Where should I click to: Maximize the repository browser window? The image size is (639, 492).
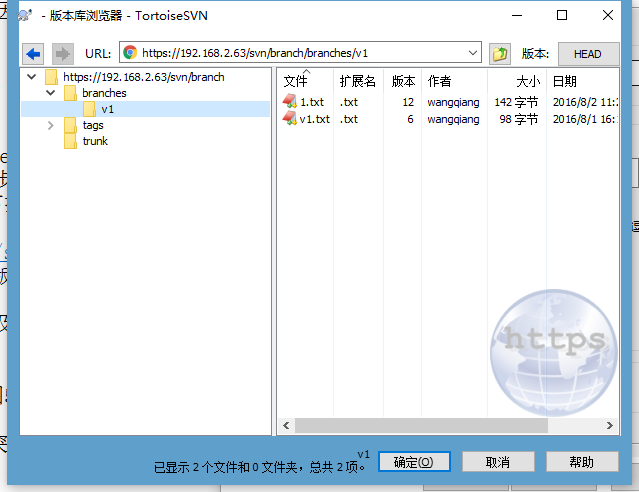[x=562, y=15]
